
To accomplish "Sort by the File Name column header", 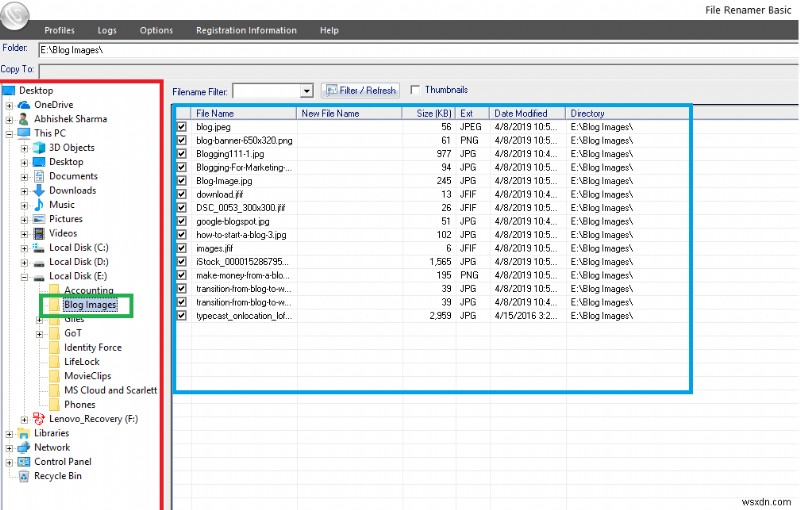I will tap(244, 113).
